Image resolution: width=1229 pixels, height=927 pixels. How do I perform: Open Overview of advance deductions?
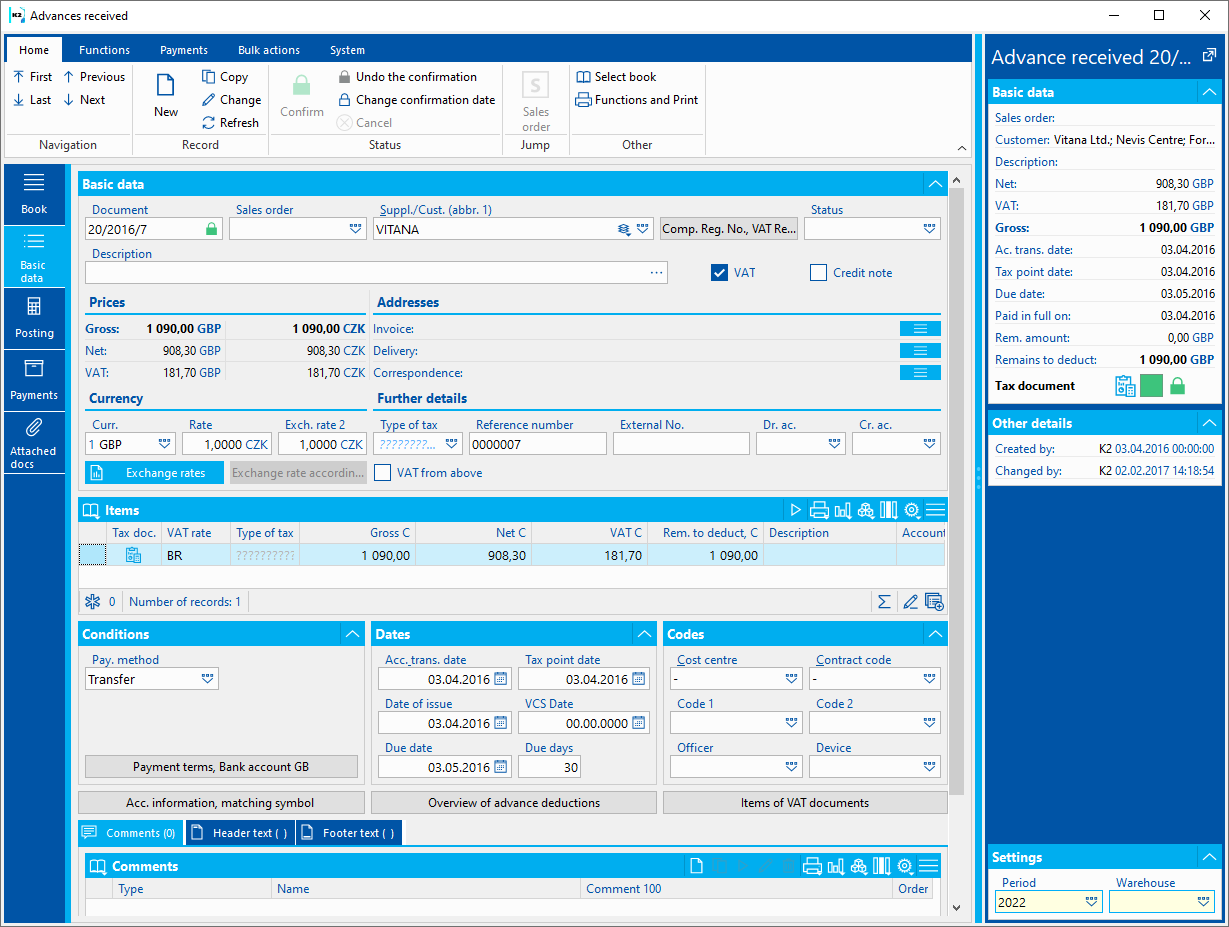point(514,803)
